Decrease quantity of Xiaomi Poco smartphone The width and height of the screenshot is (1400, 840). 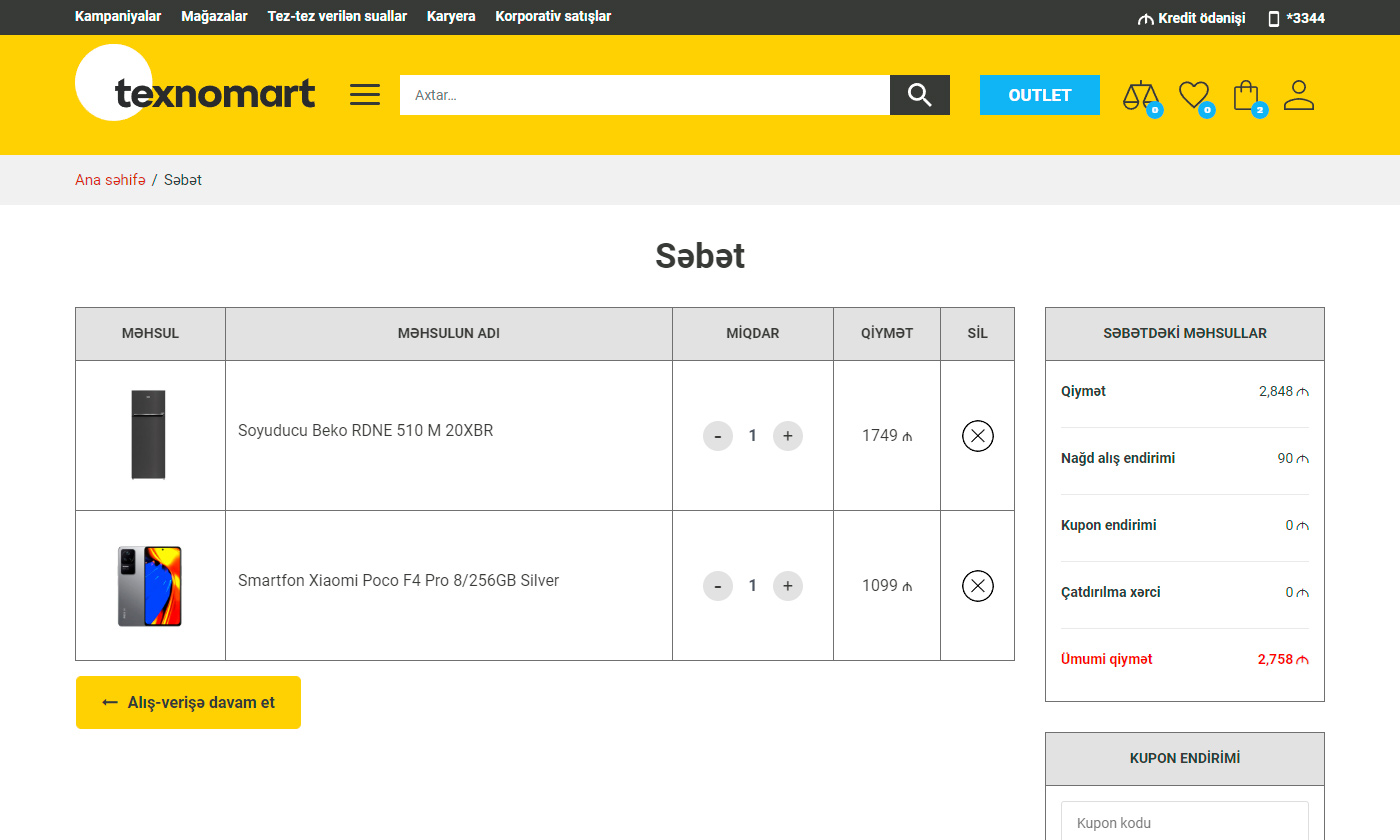coord(718,586)
